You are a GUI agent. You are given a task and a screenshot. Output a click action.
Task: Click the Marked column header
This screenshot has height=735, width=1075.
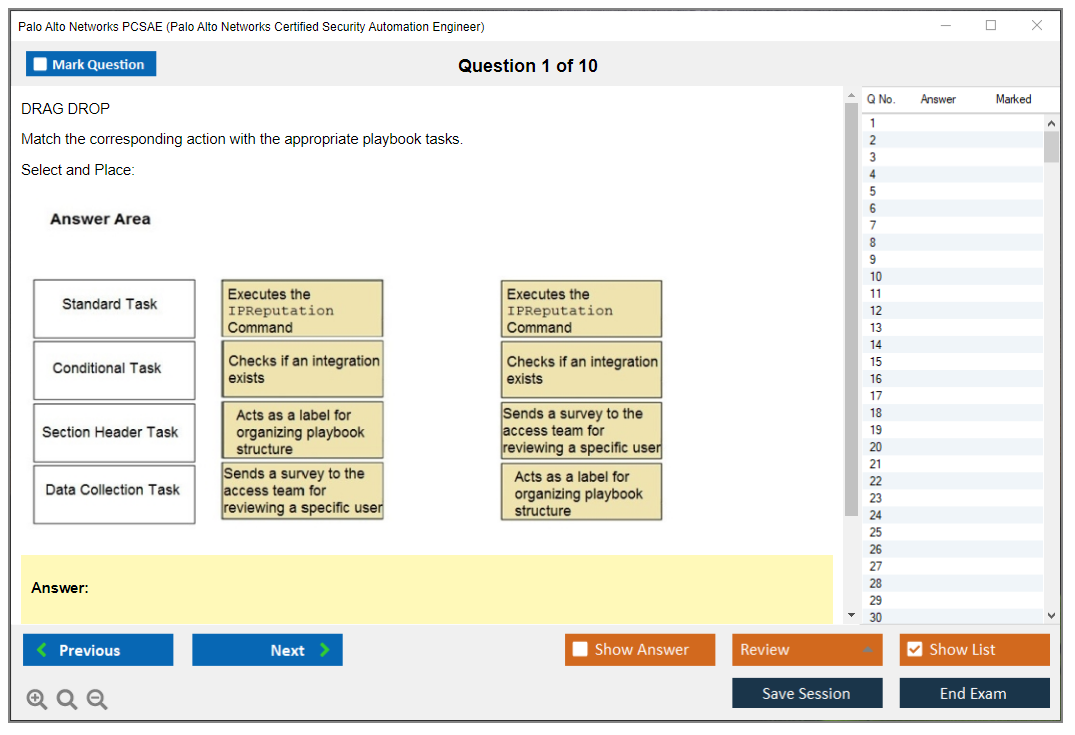1013,99
